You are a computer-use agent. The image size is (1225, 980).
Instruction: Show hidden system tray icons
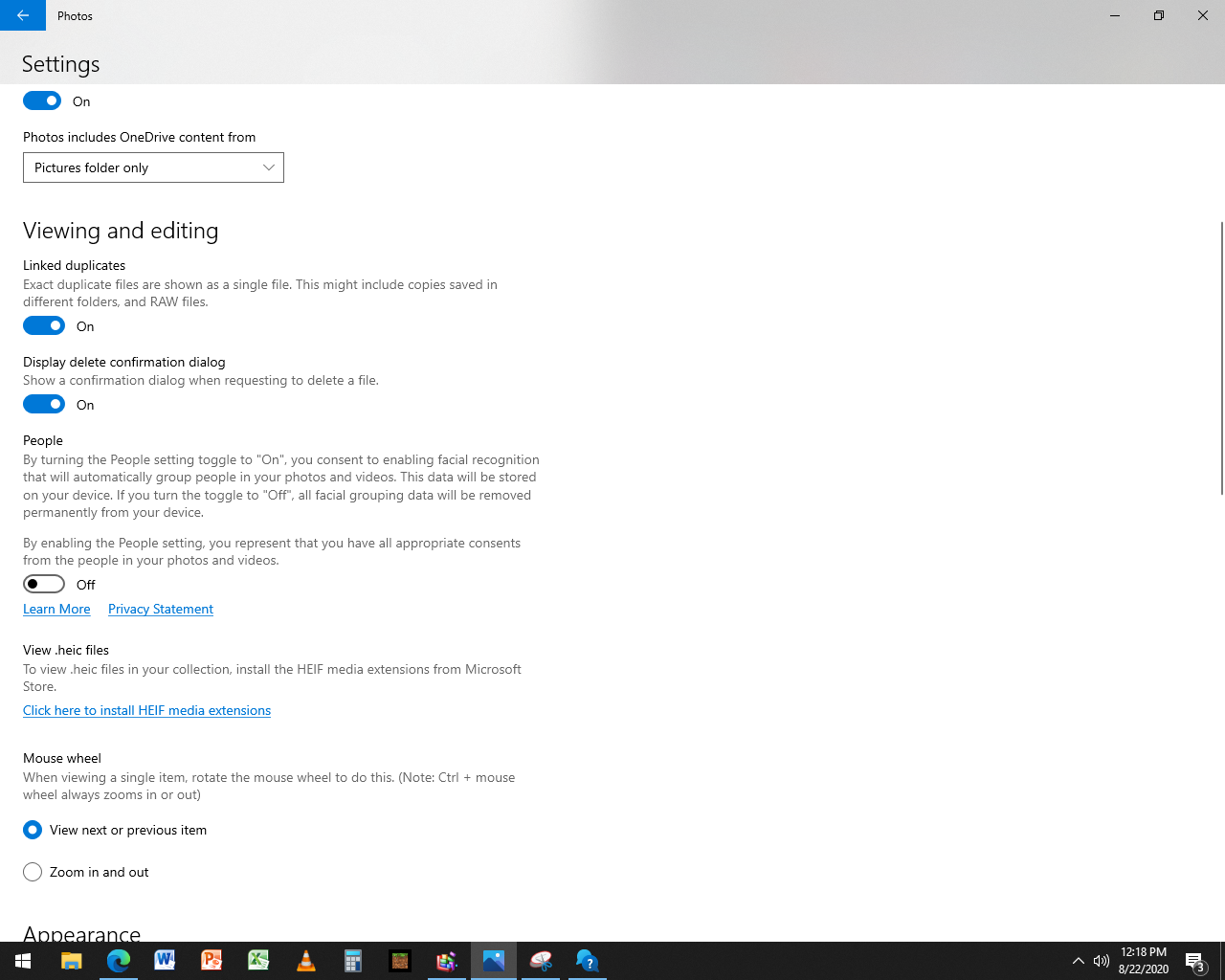(1079, 961)
